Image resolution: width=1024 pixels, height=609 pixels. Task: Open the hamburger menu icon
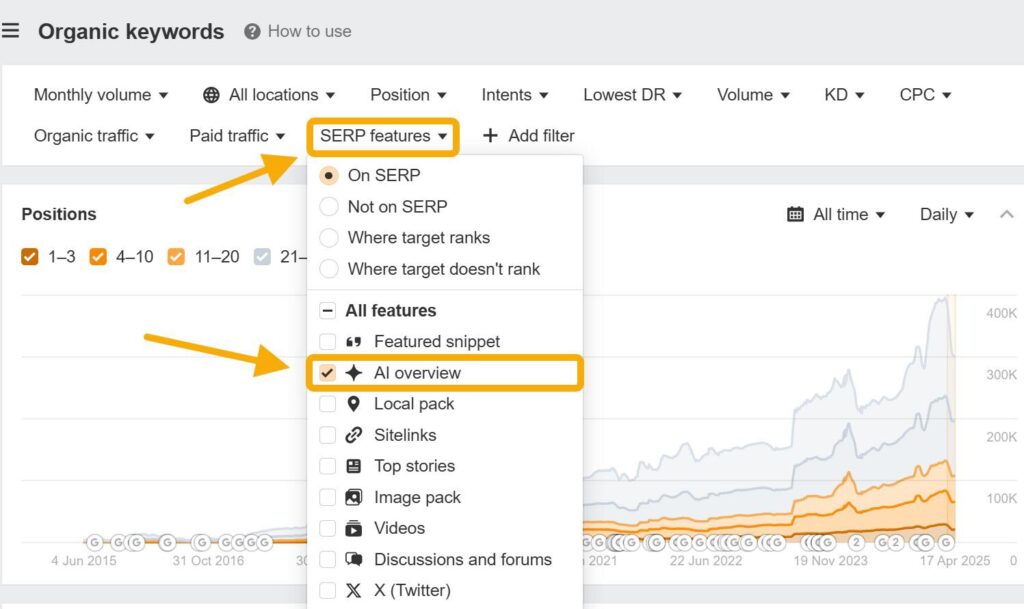(x=10, y=31)
